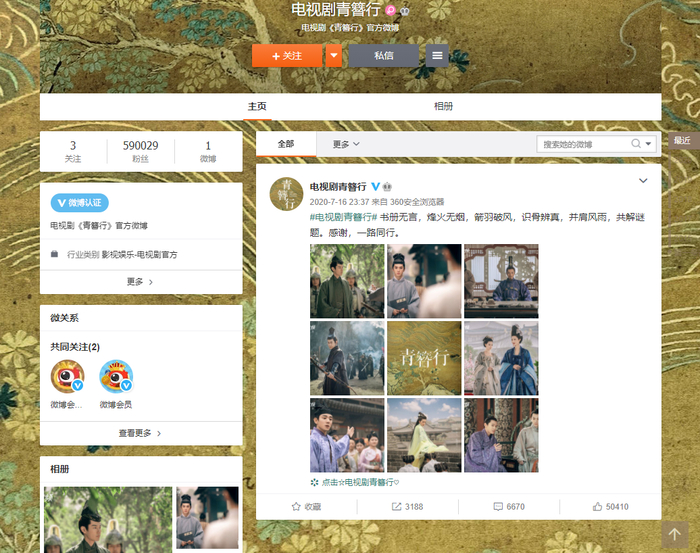Switch to the 相册 tab
Viewport: 700px width, 553px height.
443,106
